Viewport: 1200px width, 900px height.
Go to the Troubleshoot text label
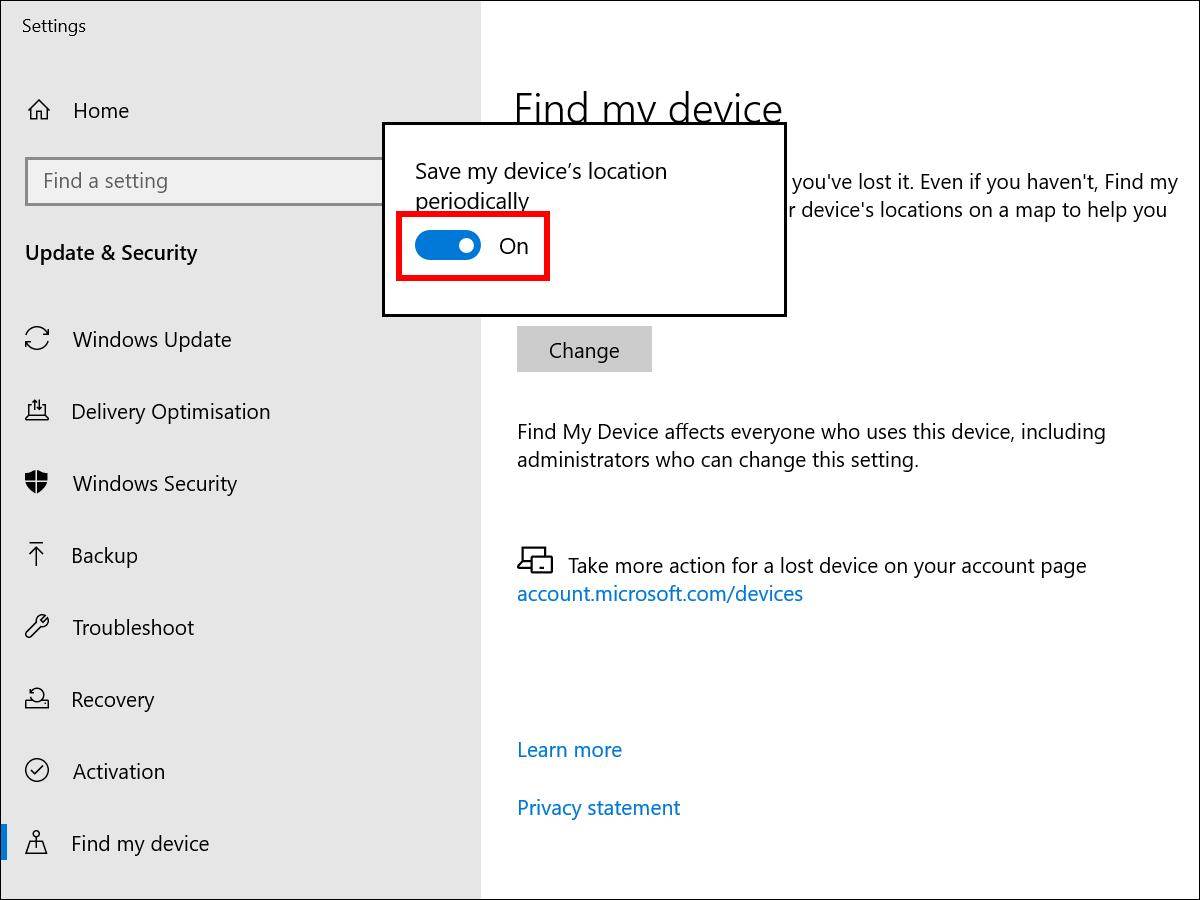(133, 628)
